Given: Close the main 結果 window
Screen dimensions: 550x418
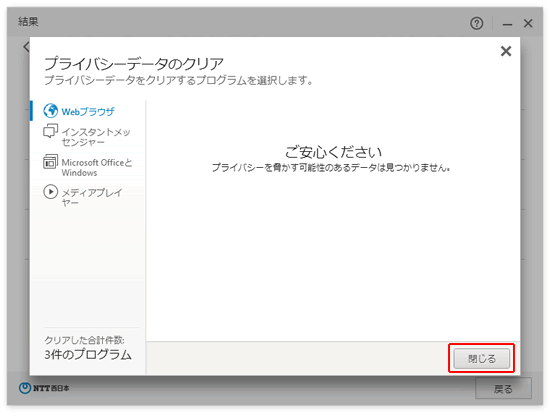Looking at the screenshot, I should click(x=528, y=23).
